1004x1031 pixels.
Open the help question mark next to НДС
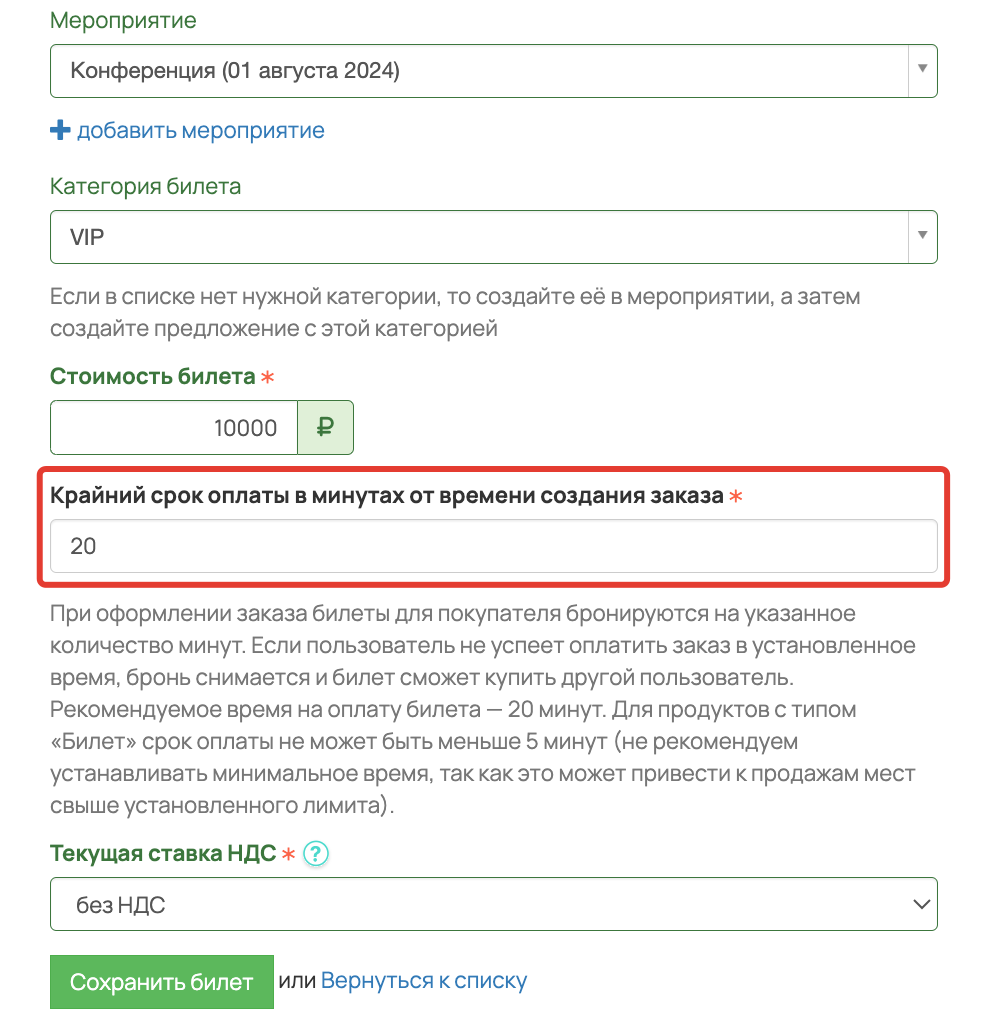click(316, 853)
